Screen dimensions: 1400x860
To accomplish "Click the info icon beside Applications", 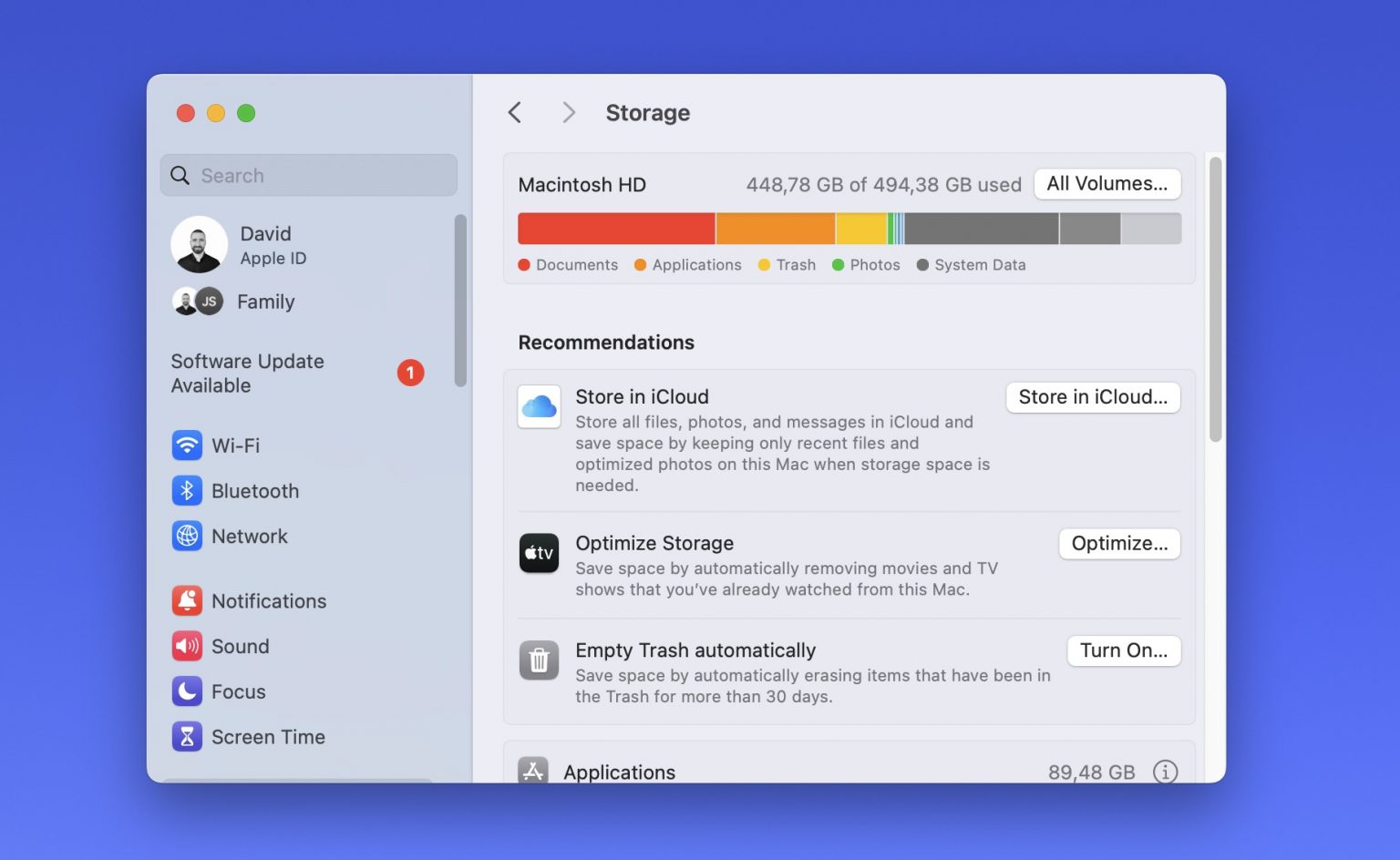I will point(1165,772).
